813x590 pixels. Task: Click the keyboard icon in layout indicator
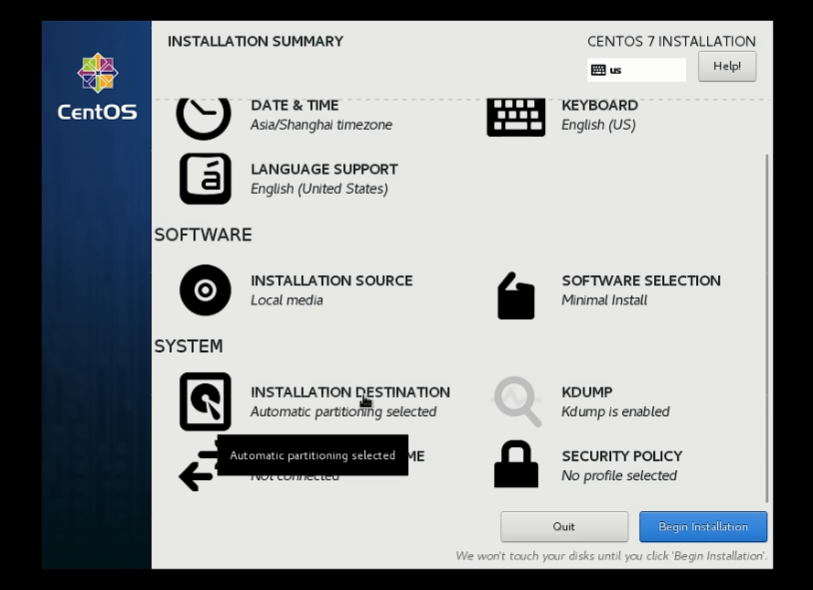[x=598, y=70]
